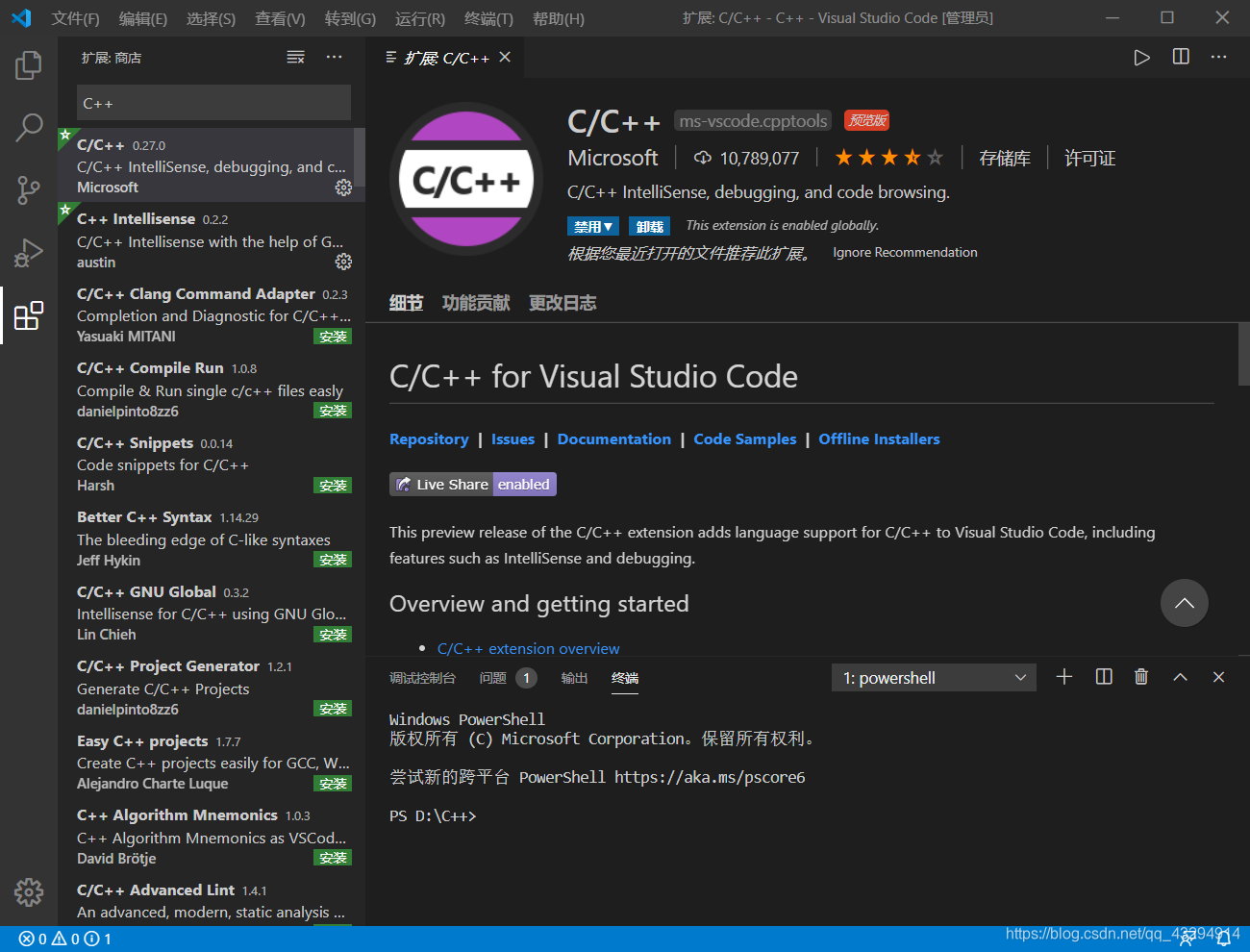Screen dimensions: 1250x952
Task: Clear extension search results icon
Action: point(296,58)
